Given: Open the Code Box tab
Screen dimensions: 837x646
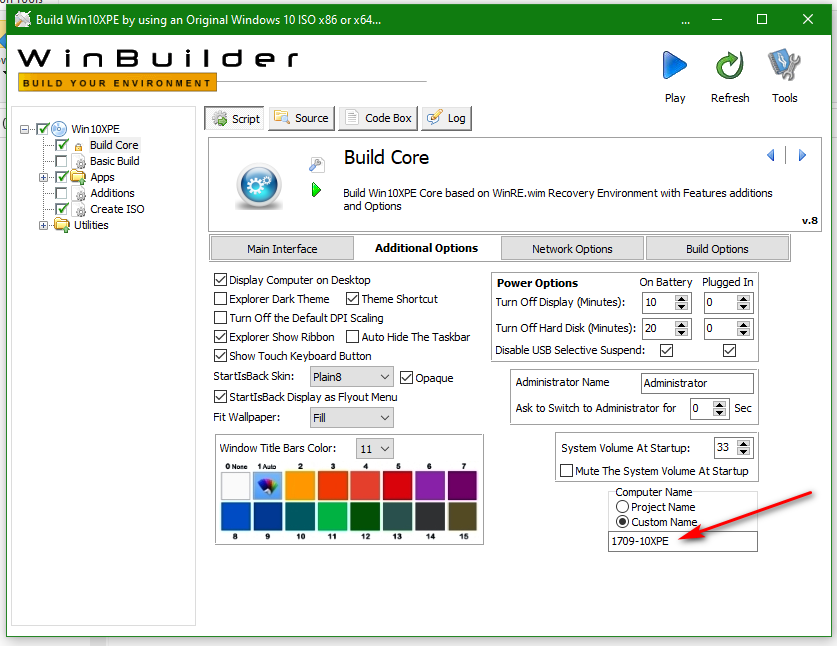Looking at the screenshot, I should (378, 118).
